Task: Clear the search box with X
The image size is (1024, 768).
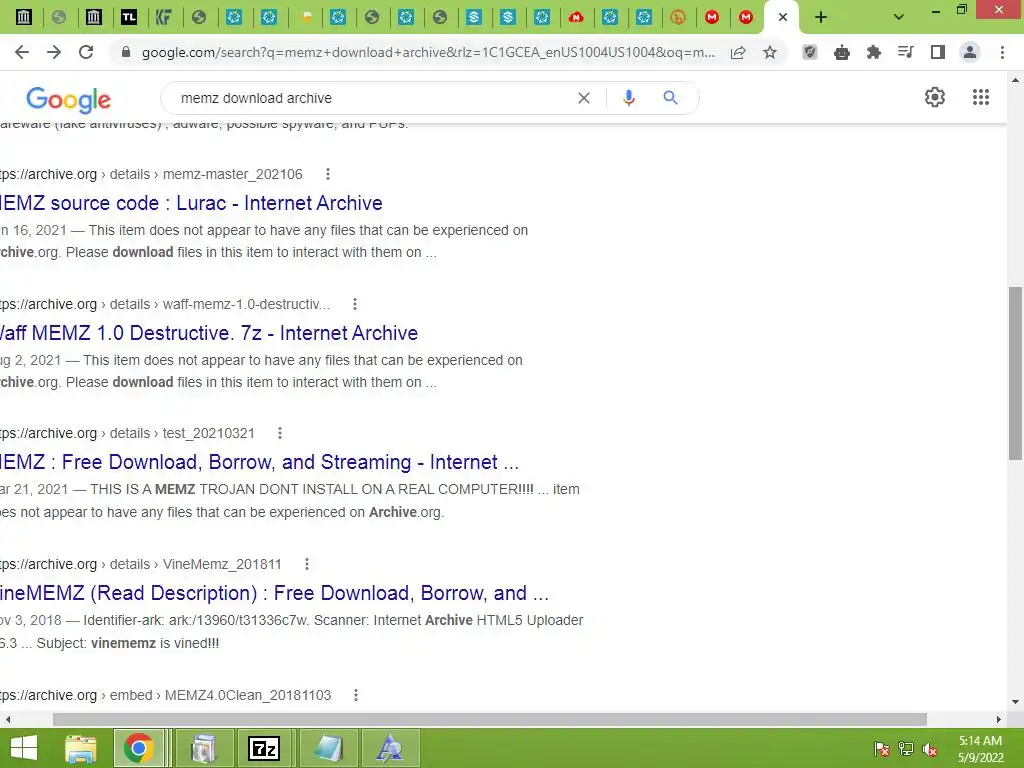Action: click(x=584, y=98)
